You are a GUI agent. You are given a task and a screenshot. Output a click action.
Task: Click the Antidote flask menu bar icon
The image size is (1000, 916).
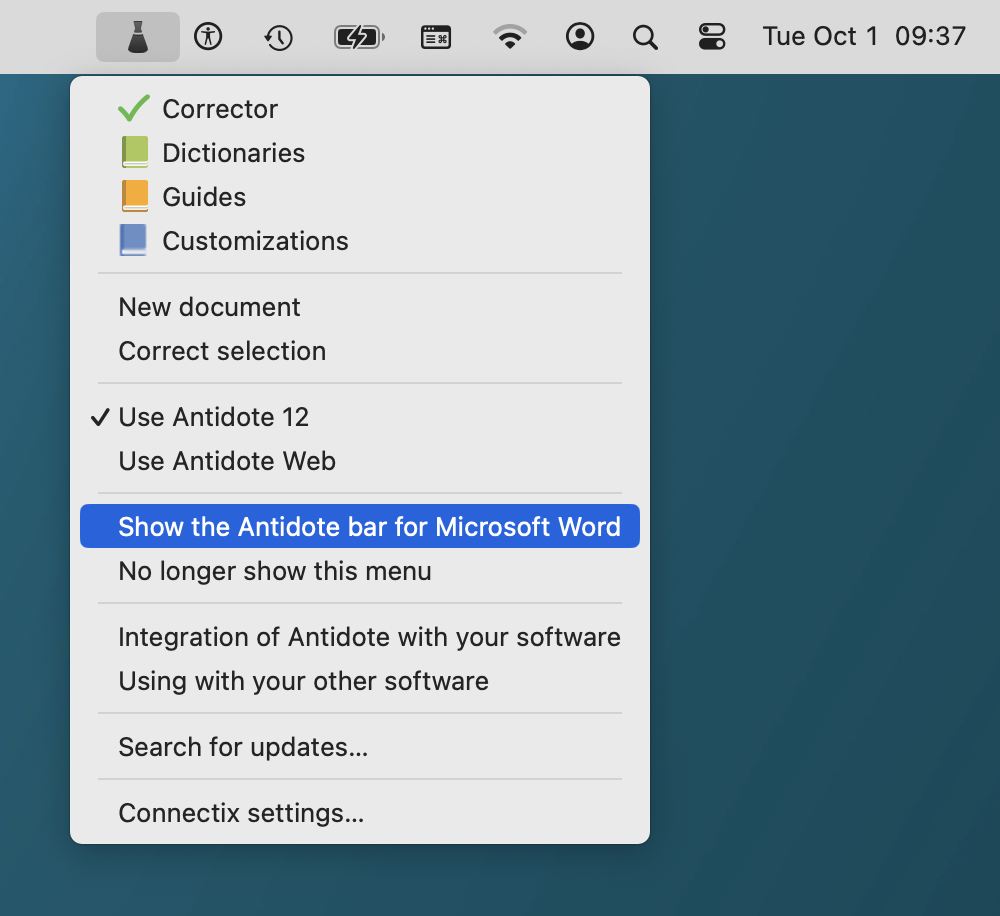click(138, 36)
